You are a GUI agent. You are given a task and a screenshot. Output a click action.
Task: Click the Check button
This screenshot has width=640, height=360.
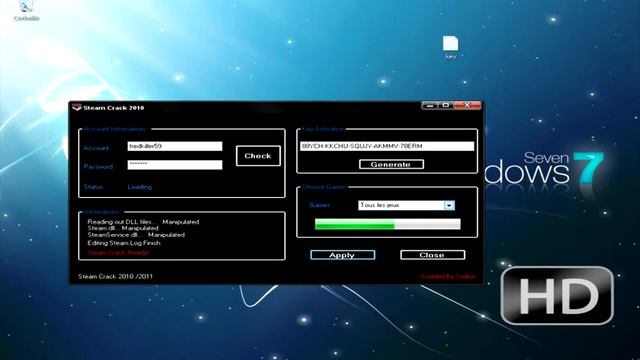click(258, 156)
